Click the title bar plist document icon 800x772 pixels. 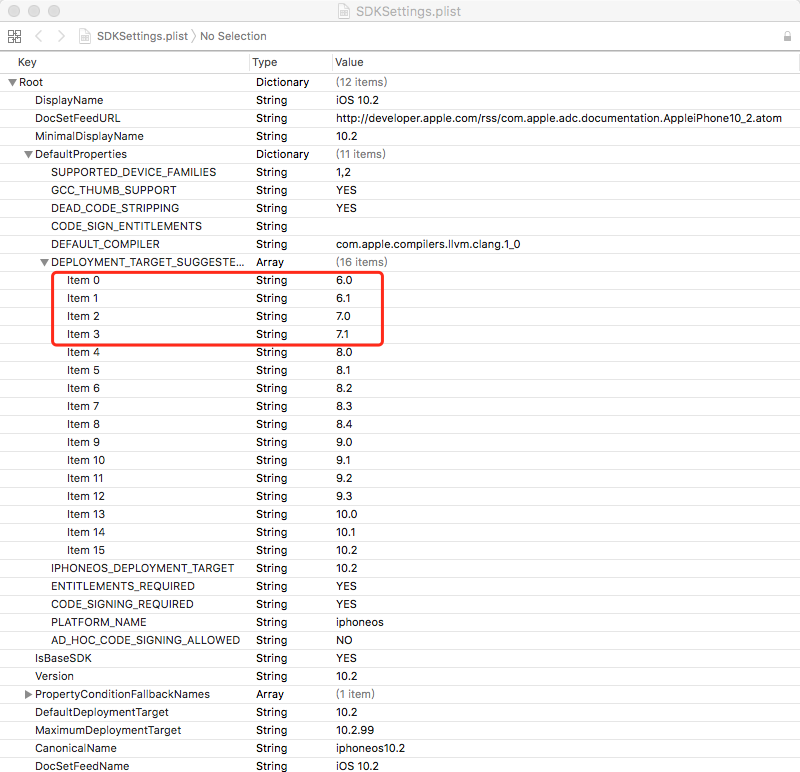point(344,11)
